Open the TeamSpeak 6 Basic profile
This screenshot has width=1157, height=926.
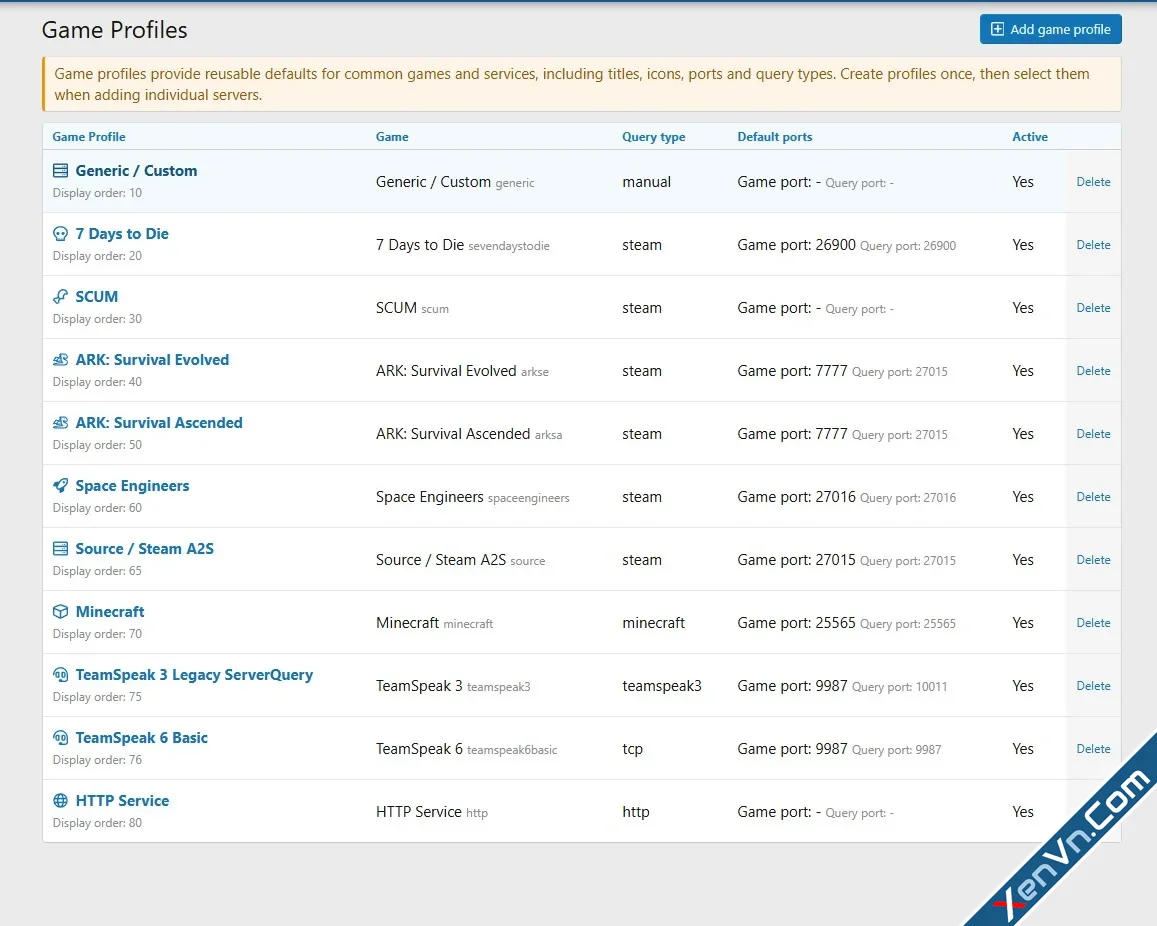click(x=142, y=738)
